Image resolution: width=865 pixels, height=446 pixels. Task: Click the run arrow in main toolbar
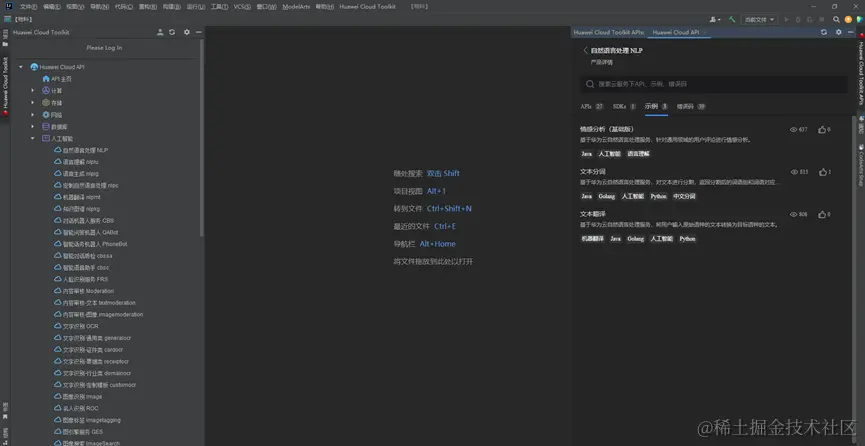pos(786,19)
